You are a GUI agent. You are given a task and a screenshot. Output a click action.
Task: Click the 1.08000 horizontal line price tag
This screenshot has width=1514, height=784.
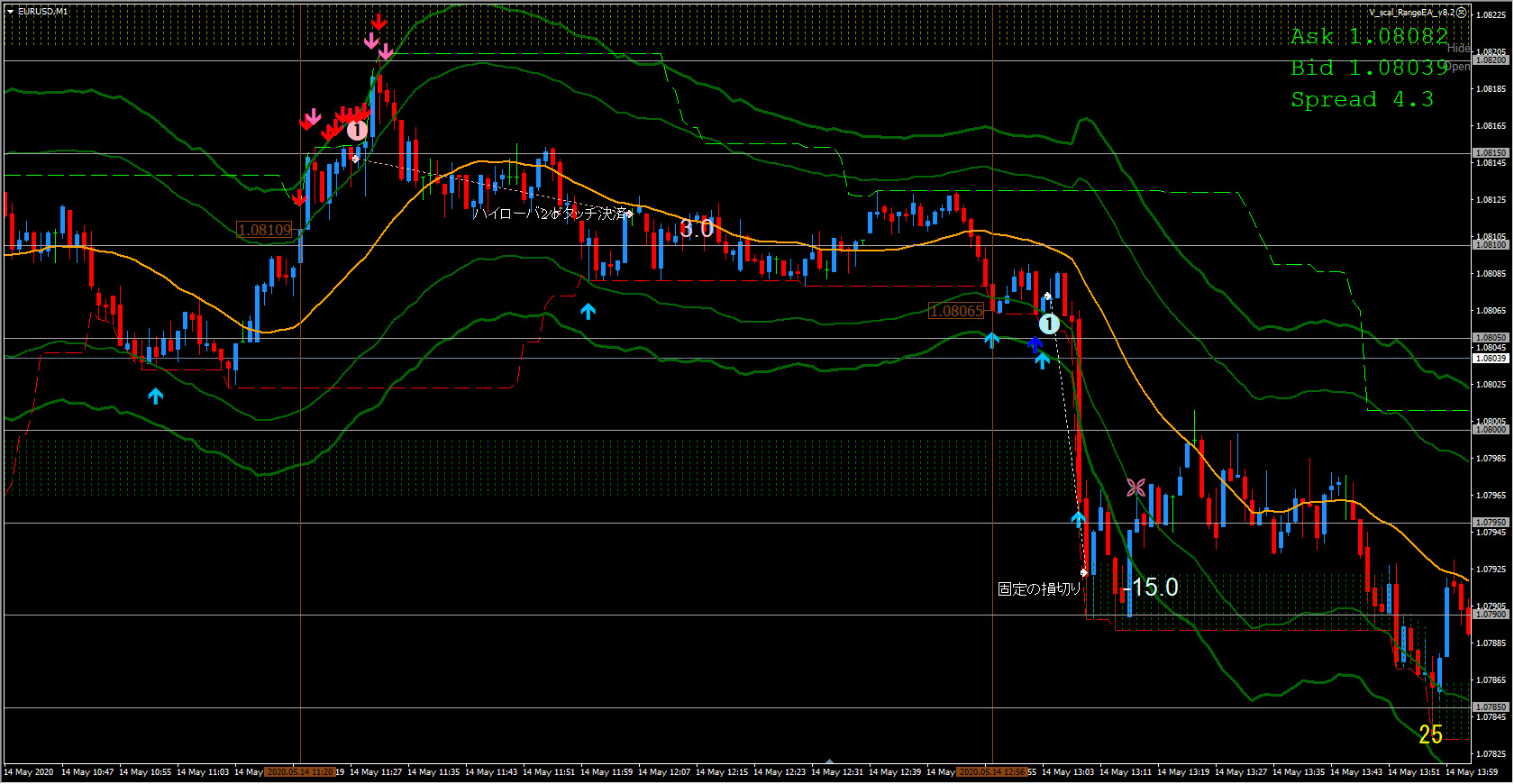coord(1491,430)
